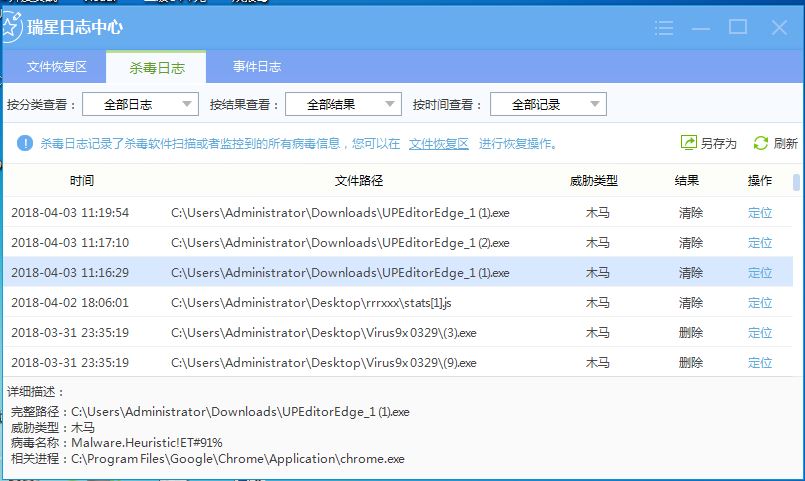This screenshot has width=805, height=481.
Task: Sort by the 时间 column header
Action: [x=82, y=181]
